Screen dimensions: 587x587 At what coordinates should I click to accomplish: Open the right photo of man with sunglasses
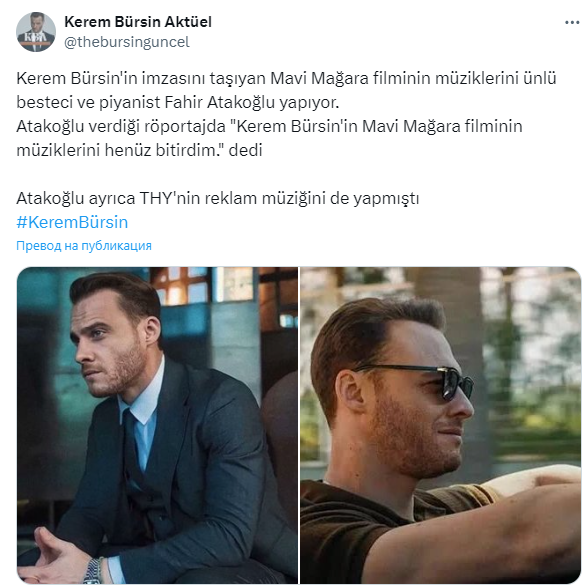(441, 425)
